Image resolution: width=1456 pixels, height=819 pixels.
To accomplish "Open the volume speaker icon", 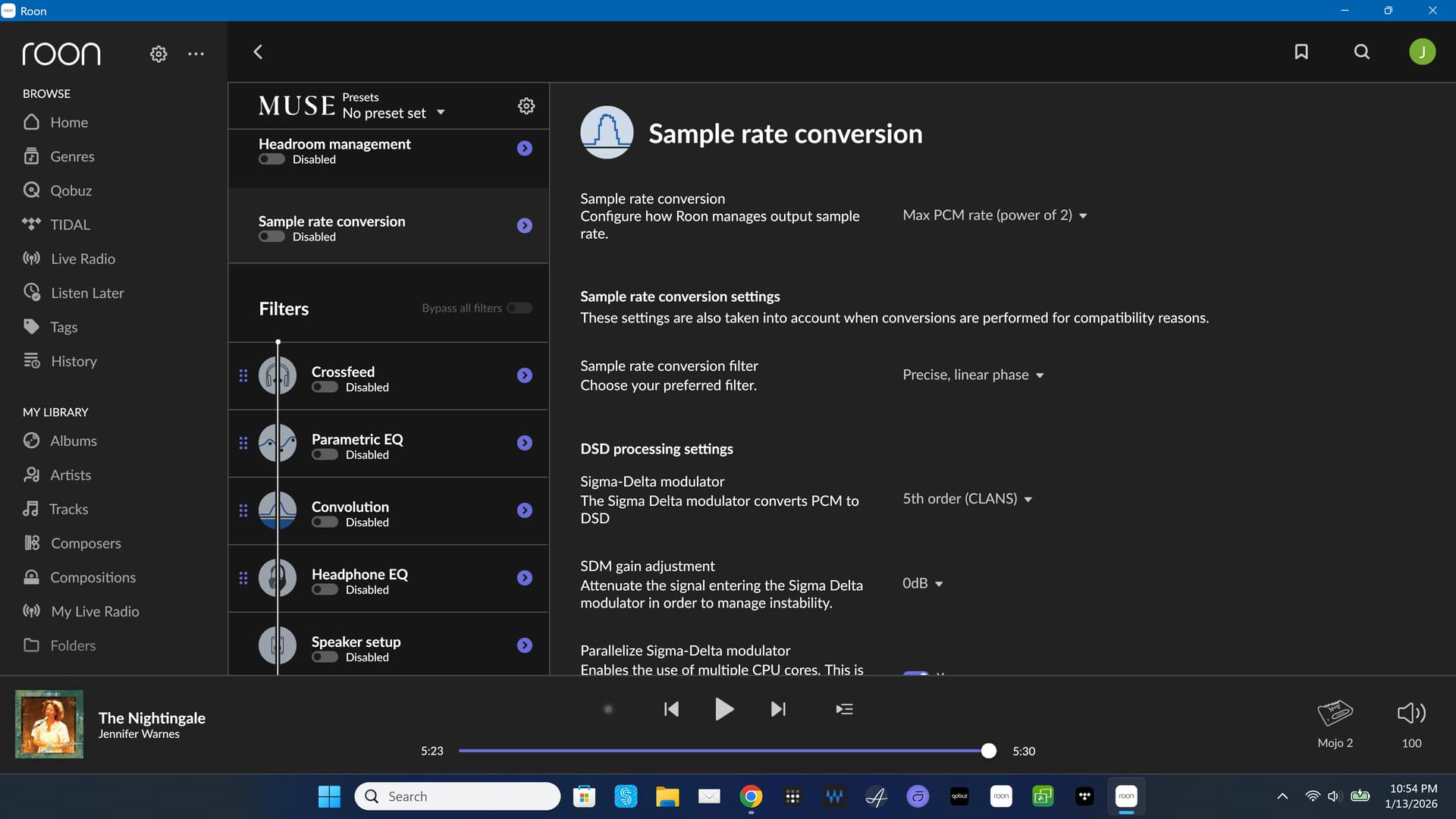I will point(1411,713).
